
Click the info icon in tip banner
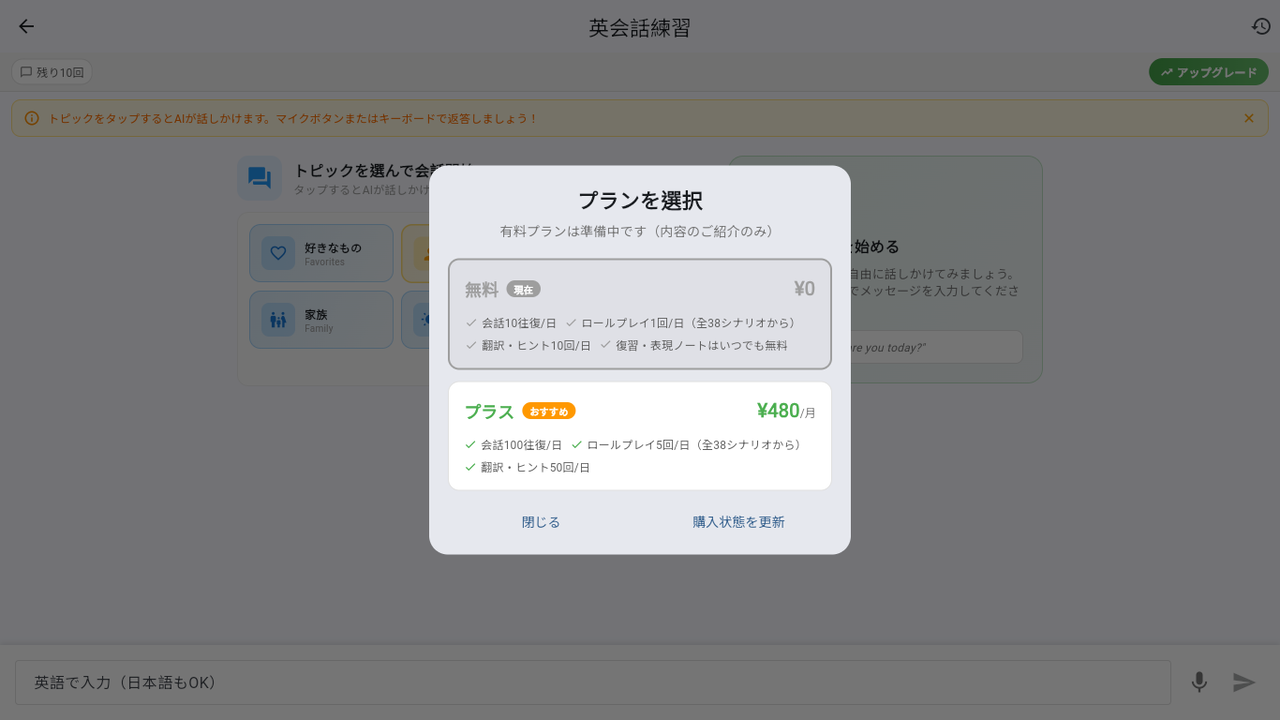pos(32,118)
